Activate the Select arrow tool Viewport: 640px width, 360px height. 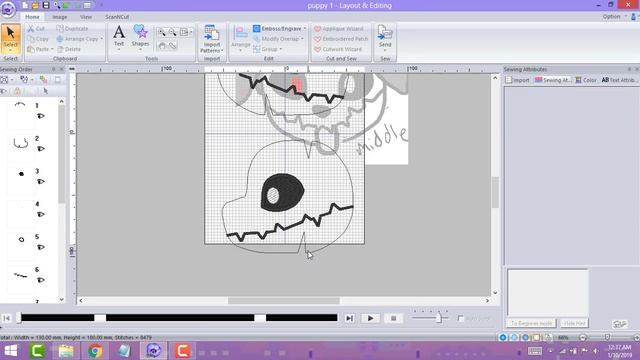11,38
